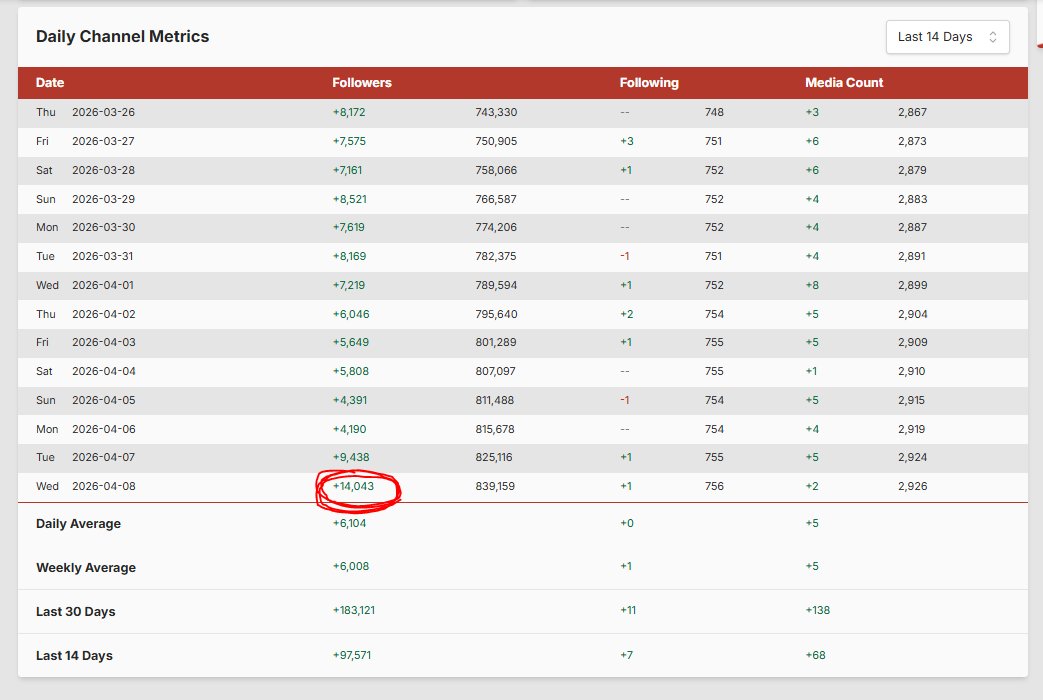Click the +6,104 daily average value
1043x700 pixels.
coord(349,523)
